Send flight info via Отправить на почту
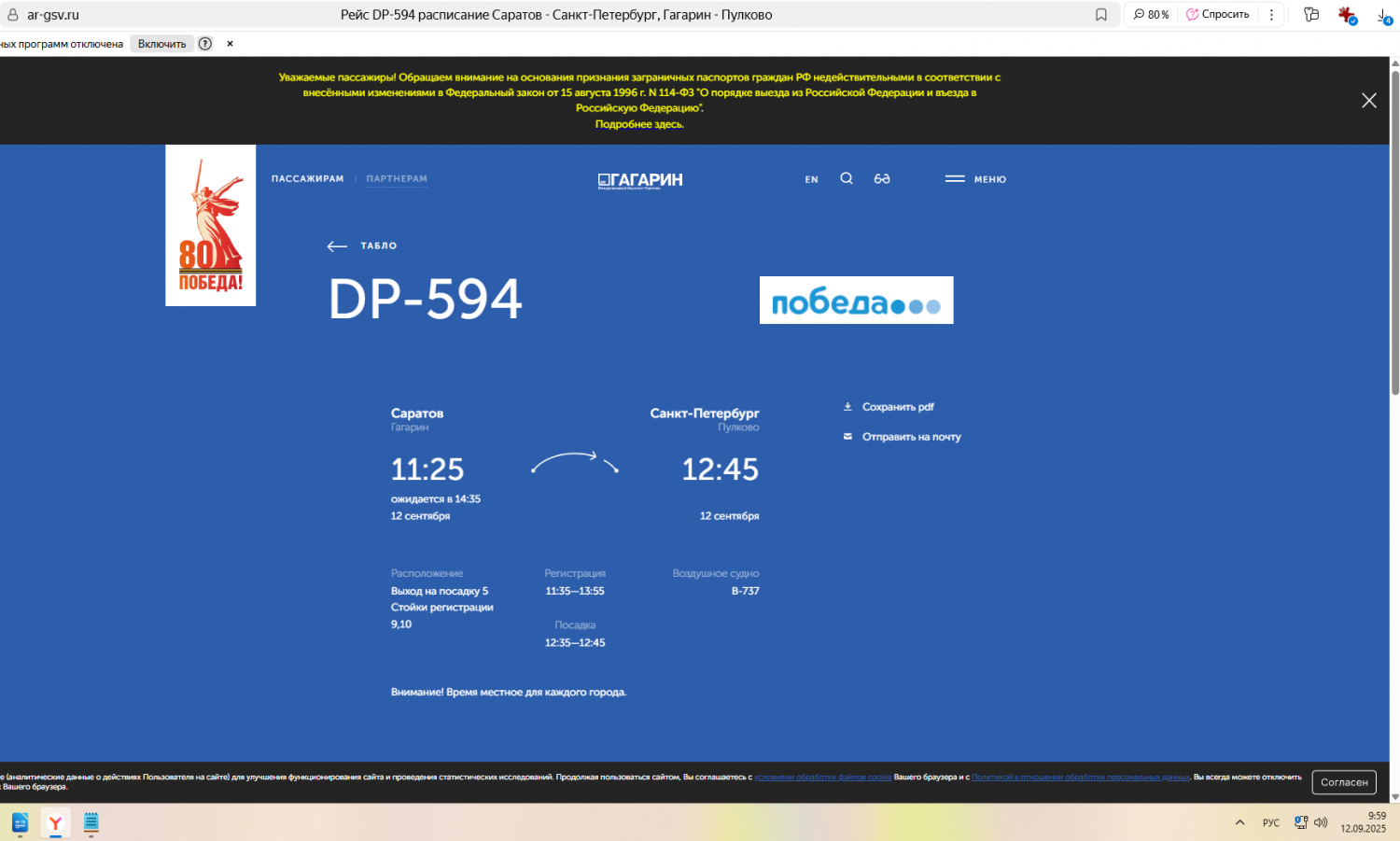Viewport: 1400px width, 841px height. (x=910, y=437)
